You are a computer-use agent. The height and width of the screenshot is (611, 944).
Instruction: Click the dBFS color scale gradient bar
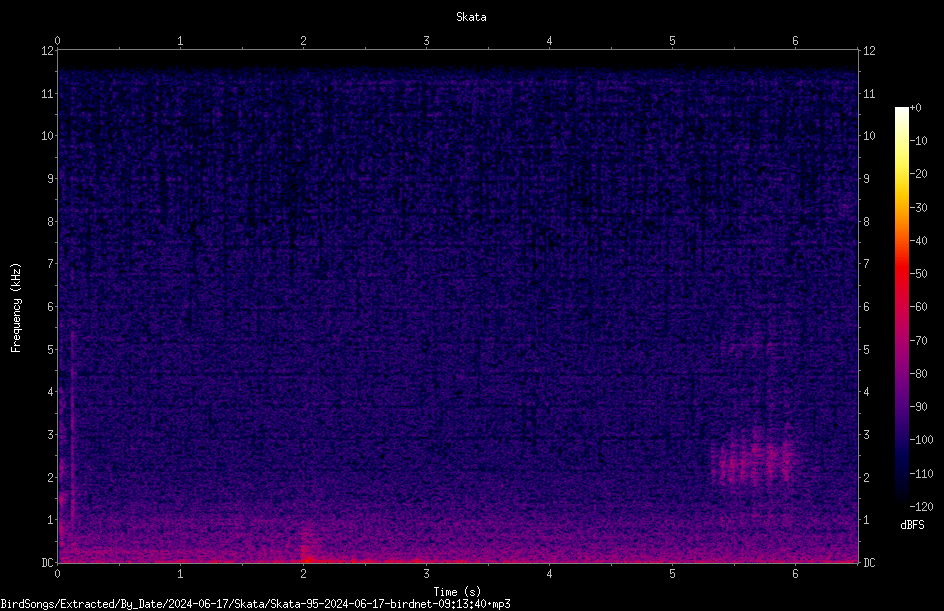(901, 306)
